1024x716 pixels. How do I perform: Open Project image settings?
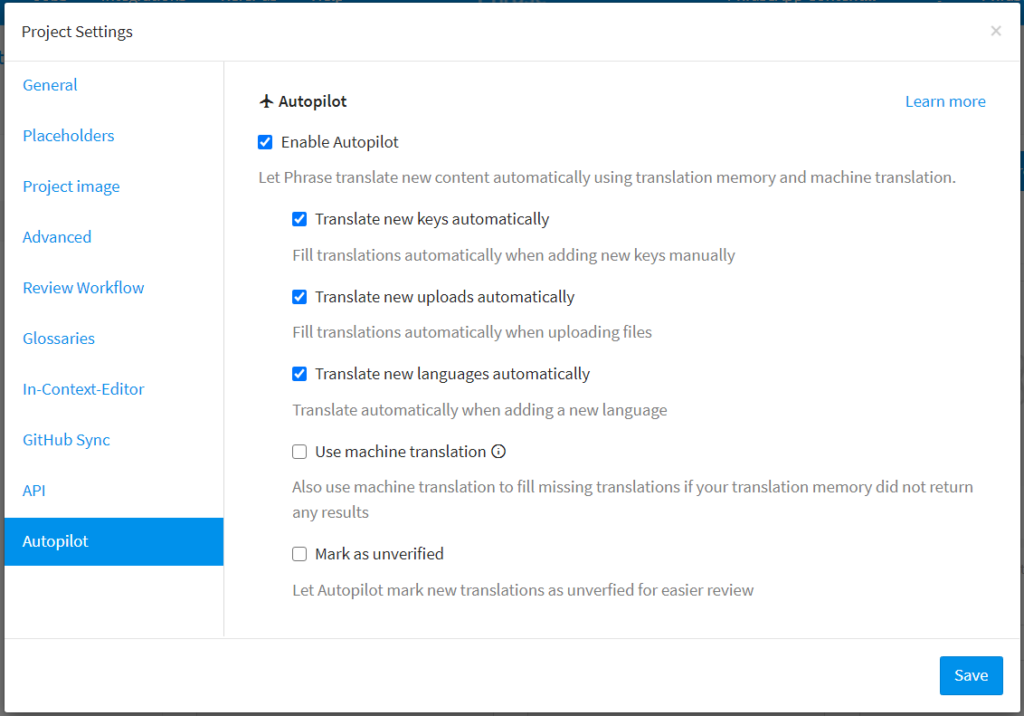71,187
